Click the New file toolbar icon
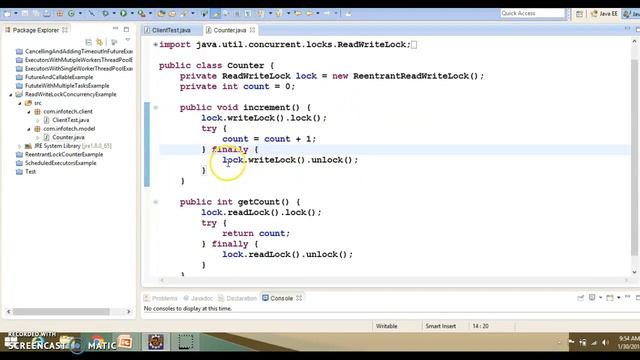 pos(7,13)
